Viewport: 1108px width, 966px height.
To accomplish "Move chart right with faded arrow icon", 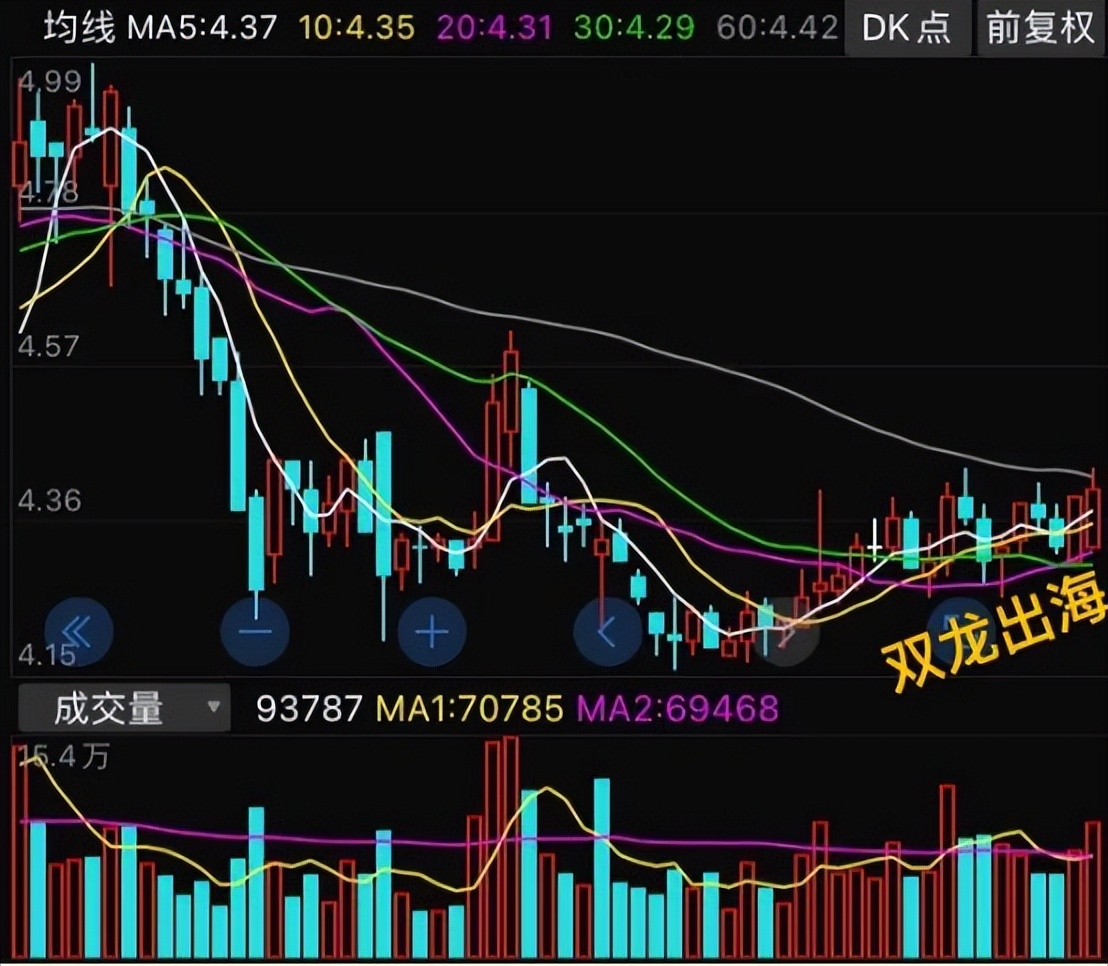I will (x=784, y=631).
